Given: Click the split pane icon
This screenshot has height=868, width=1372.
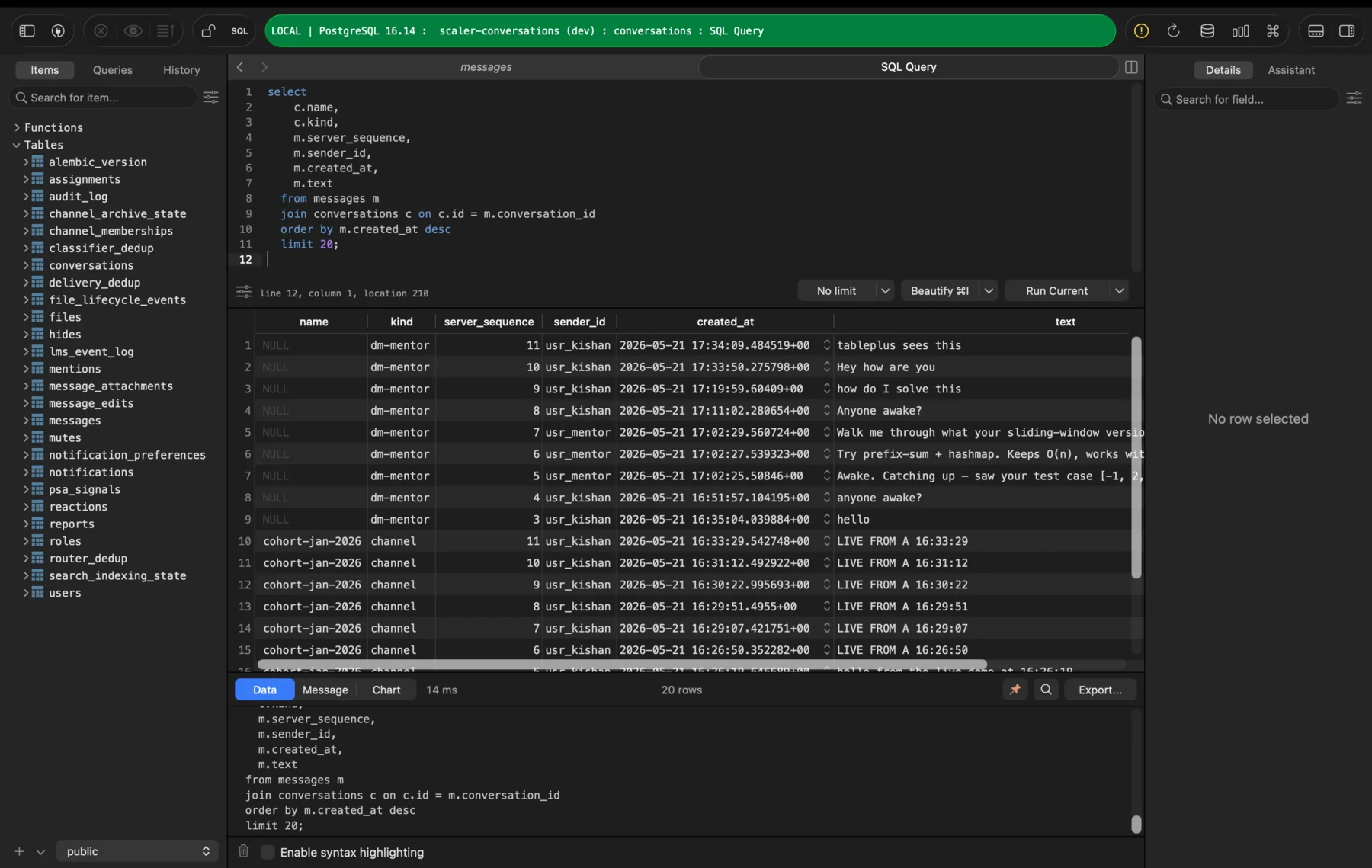Looking at the screenshot, I should point(1131,67).
